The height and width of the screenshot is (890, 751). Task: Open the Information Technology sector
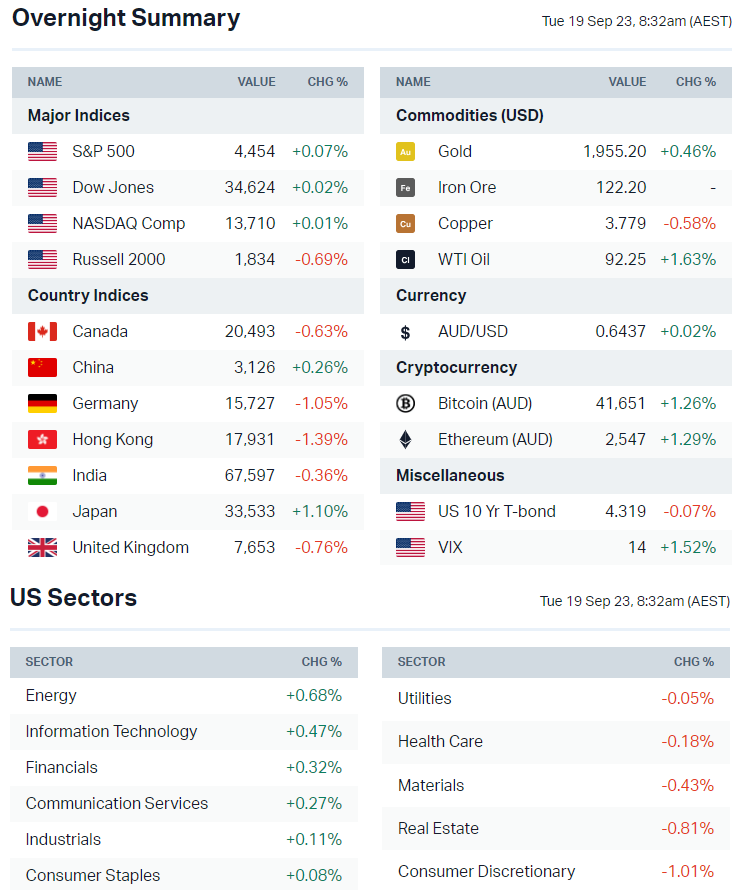pyautogui.click(x=111, y=732)
